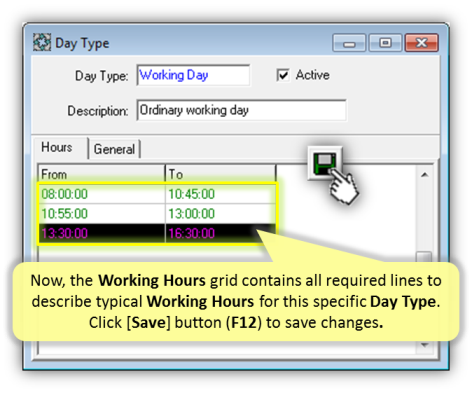Toggle the Active checkbox
472x393 pixels.
click(283, 75)
